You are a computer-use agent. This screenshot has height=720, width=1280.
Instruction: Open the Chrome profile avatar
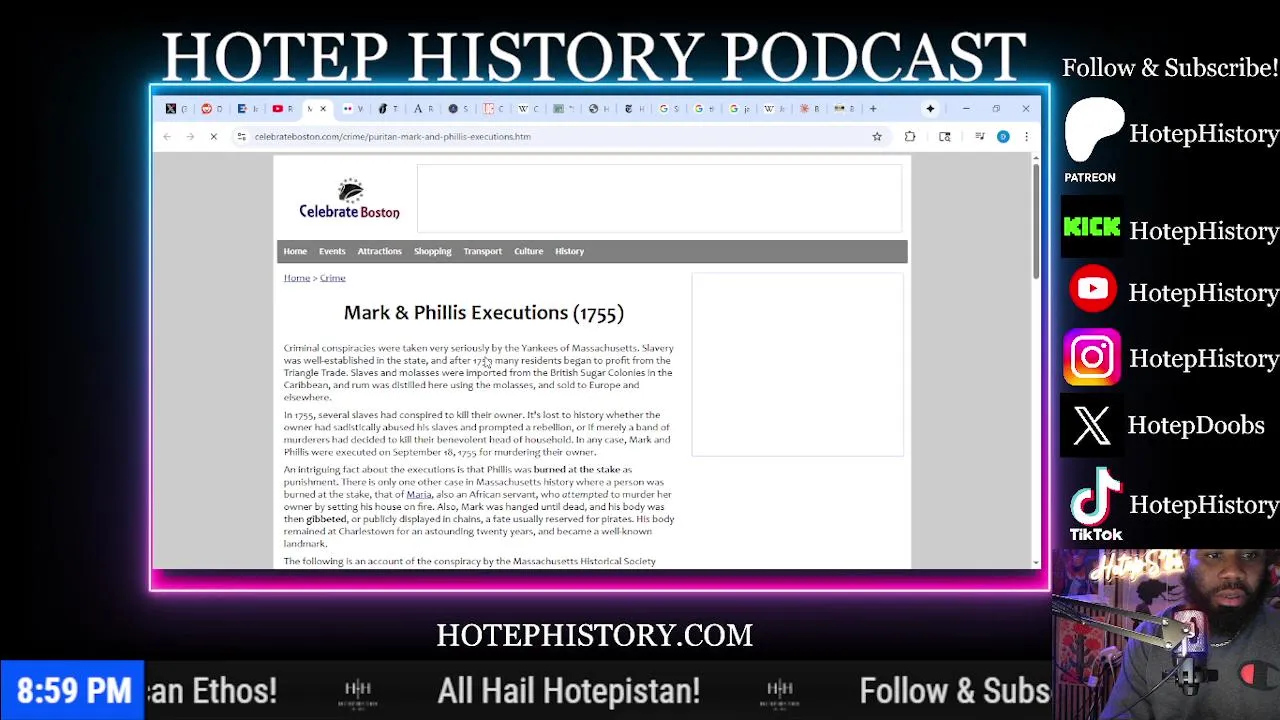tap(1003, 137)
